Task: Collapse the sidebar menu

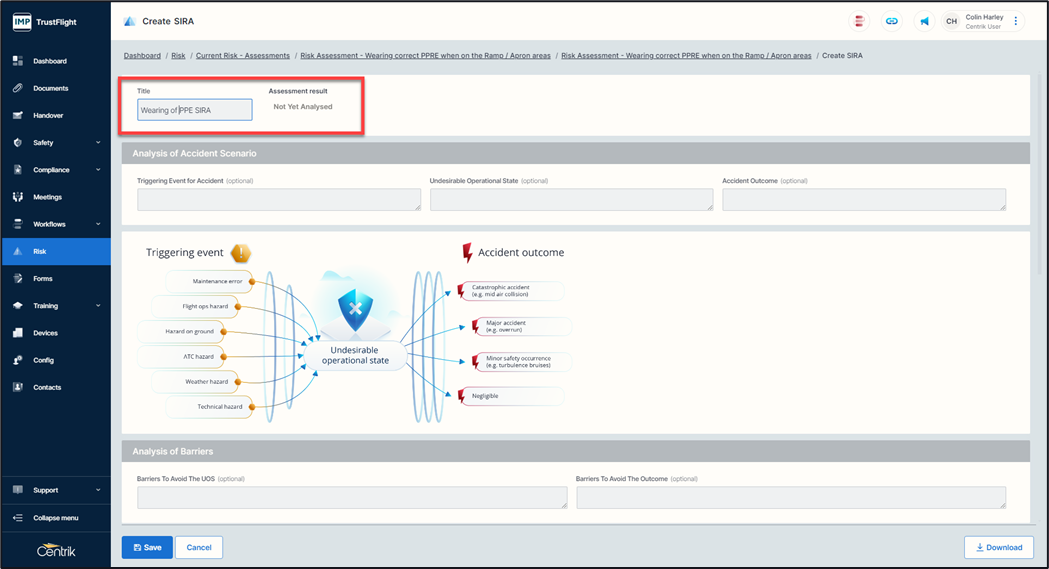Action: point(55,518)
